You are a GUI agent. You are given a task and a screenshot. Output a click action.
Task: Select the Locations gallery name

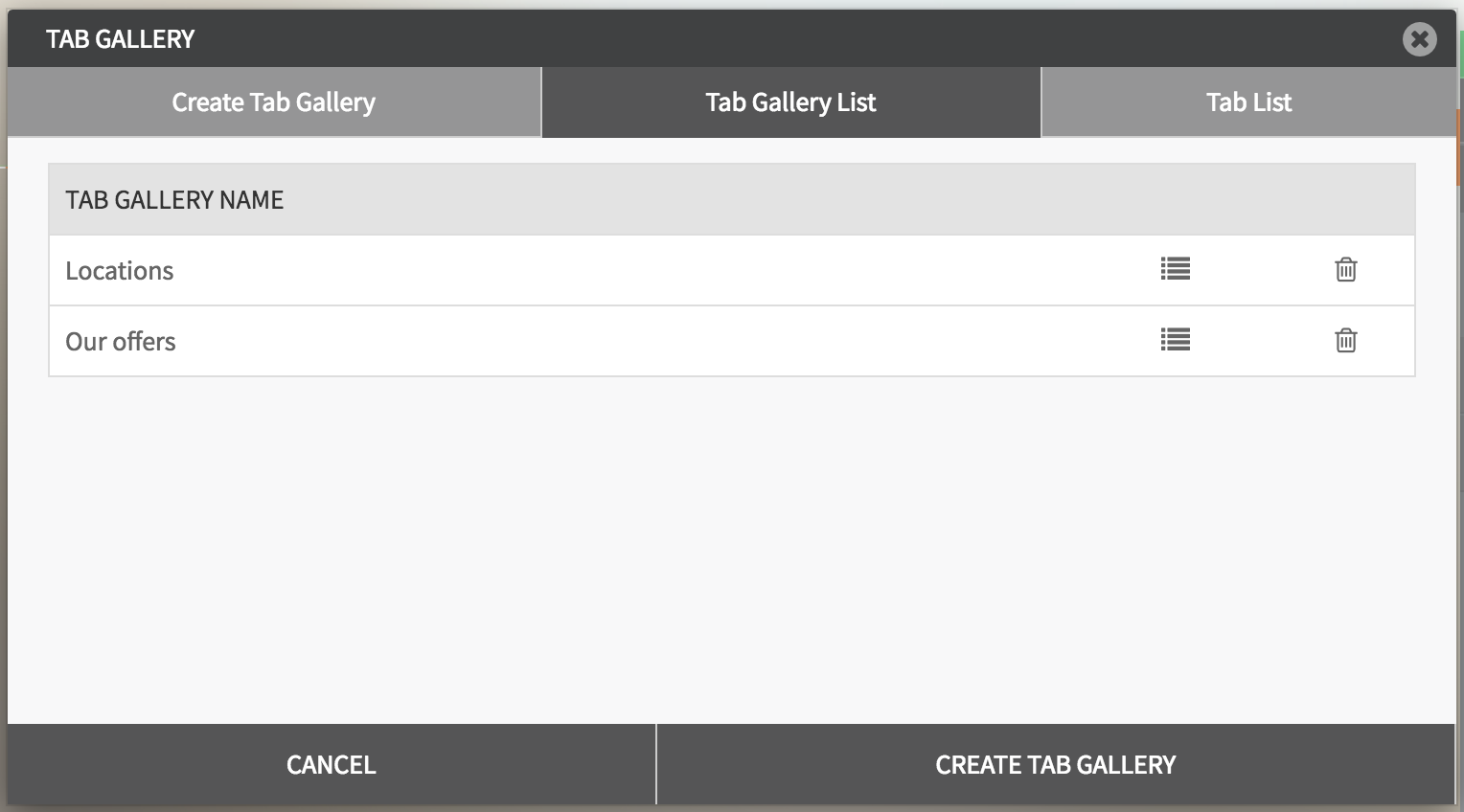[x=120, y=271]
